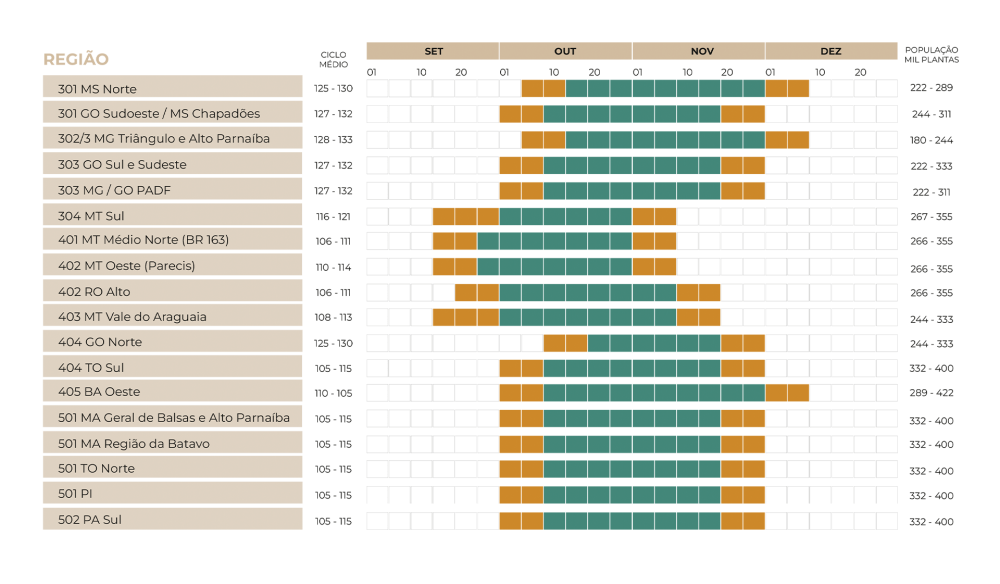
Task: Select population 332 - 400 for 501 MA Região da Batavo
Action: [x=932, y=444]
